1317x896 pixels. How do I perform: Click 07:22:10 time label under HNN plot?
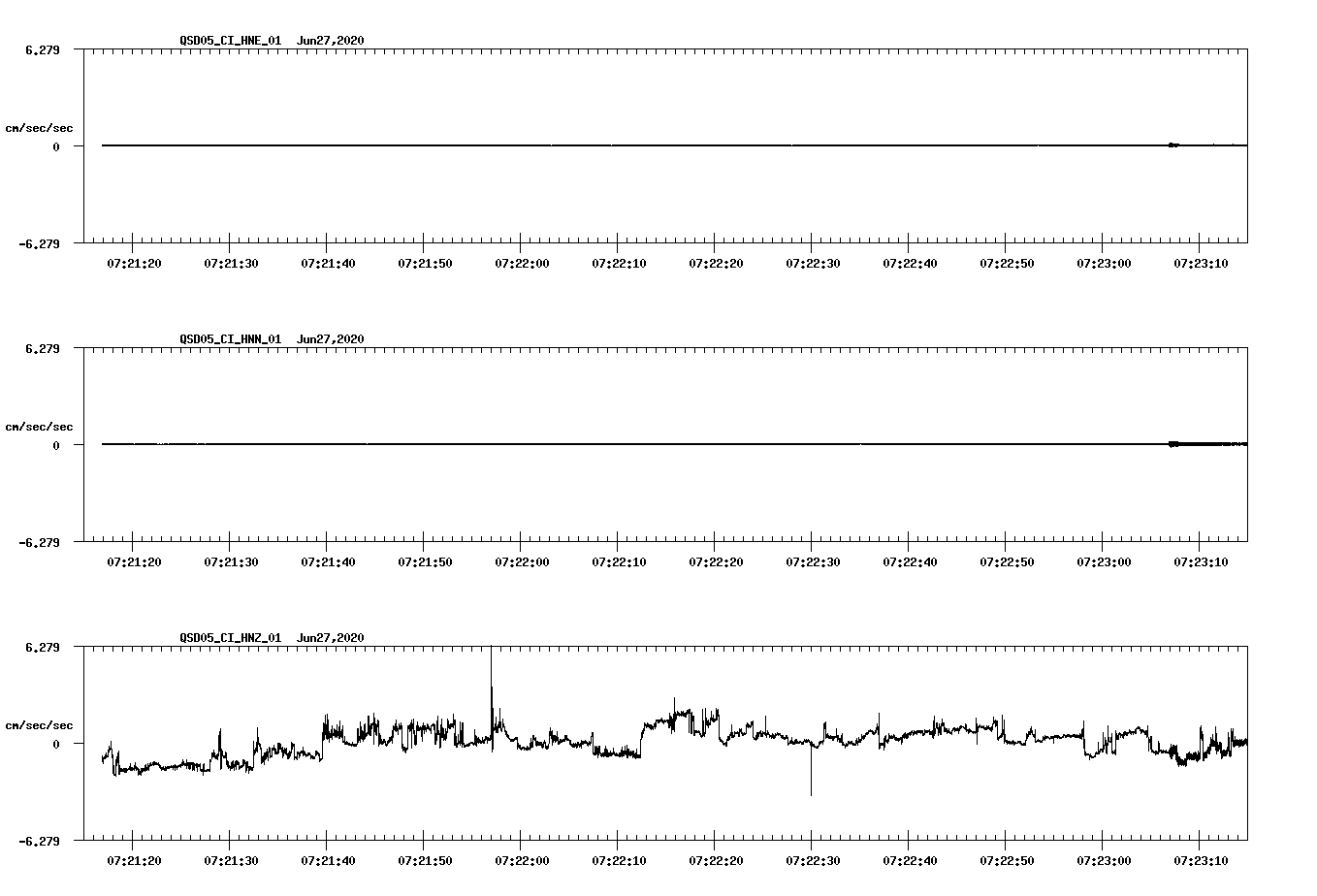[x=619, y=561]
